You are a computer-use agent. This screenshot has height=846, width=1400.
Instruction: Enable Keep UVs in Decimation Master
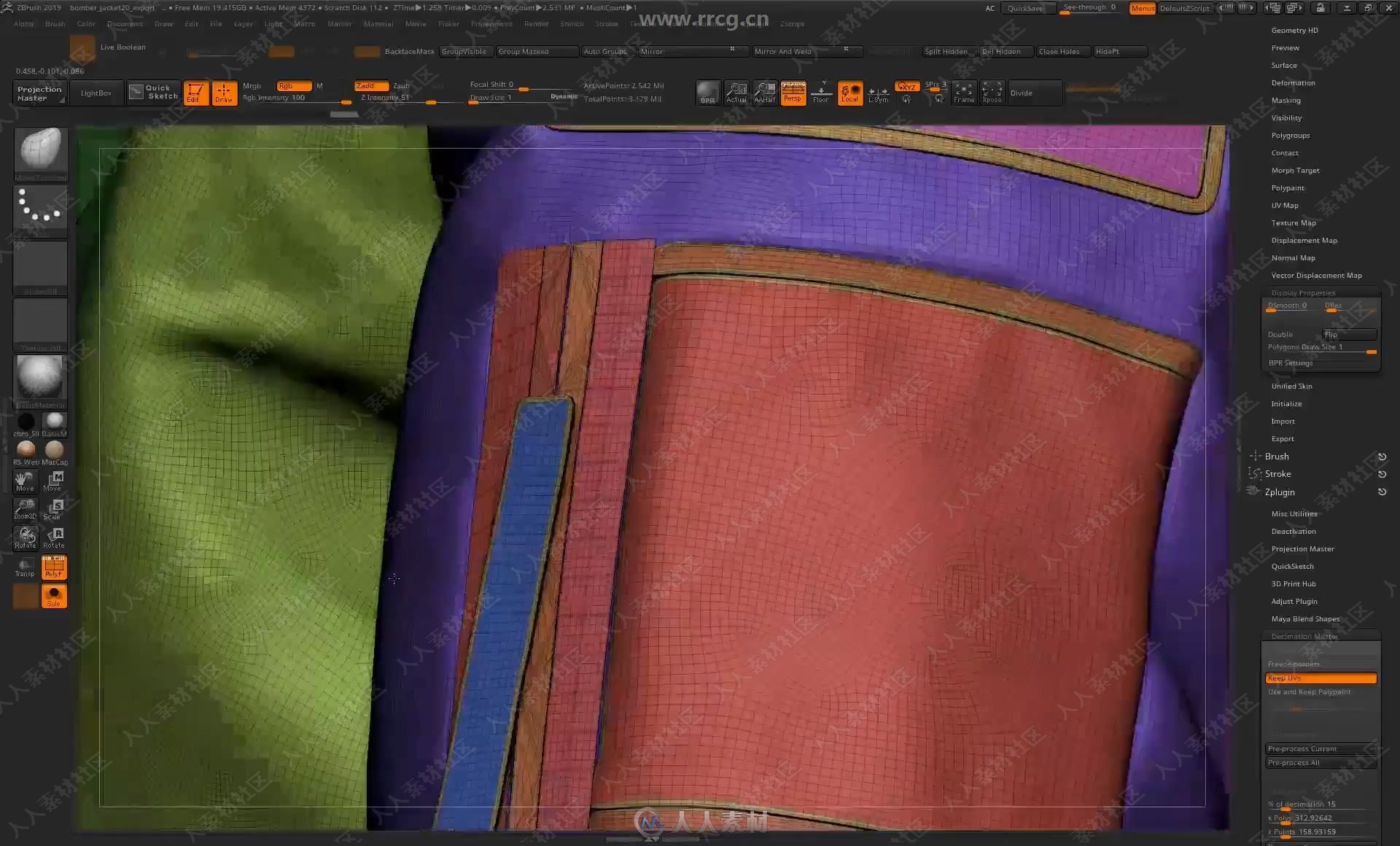pyautogui.click(x=1321, y=678)
